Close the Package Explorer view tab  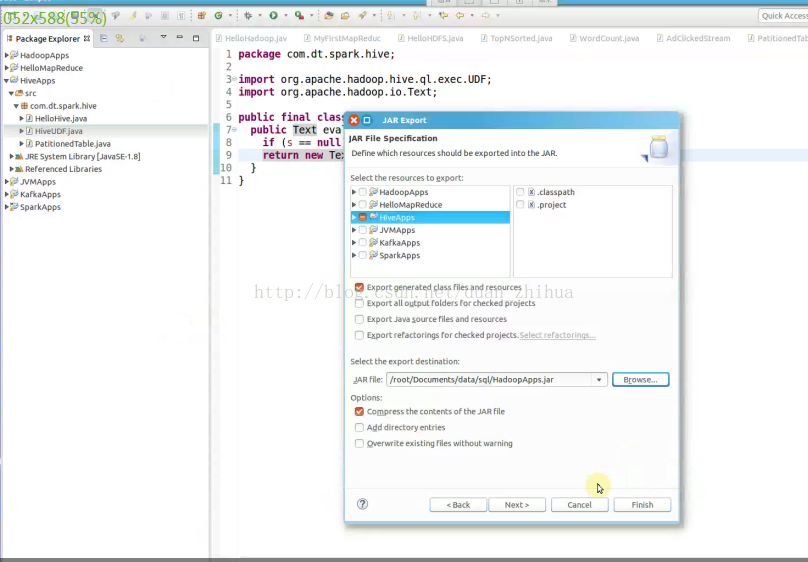coord(87,38)
